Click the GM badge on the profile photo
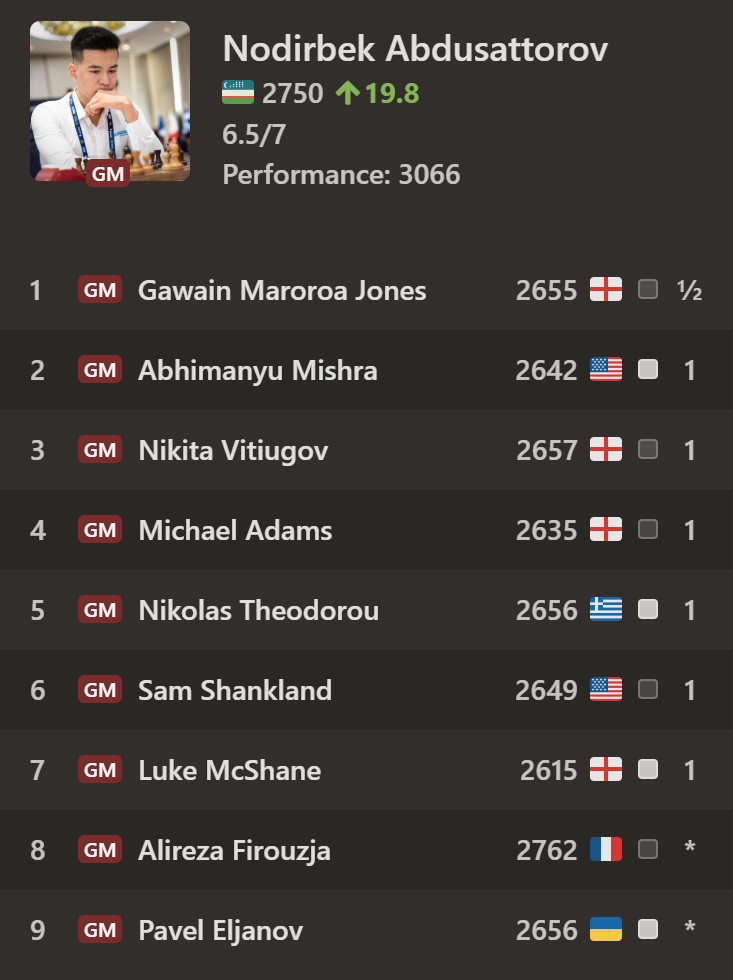Viewport: 733px width, 980px height. 107,174
